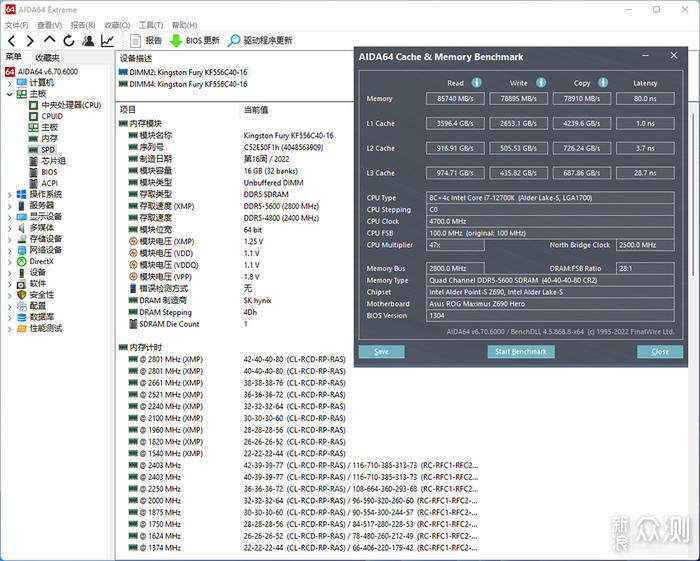Viewport: 700px width, 561px height.
Task: Select CPUID in the sidebar tree
Action: pos(51,116)
